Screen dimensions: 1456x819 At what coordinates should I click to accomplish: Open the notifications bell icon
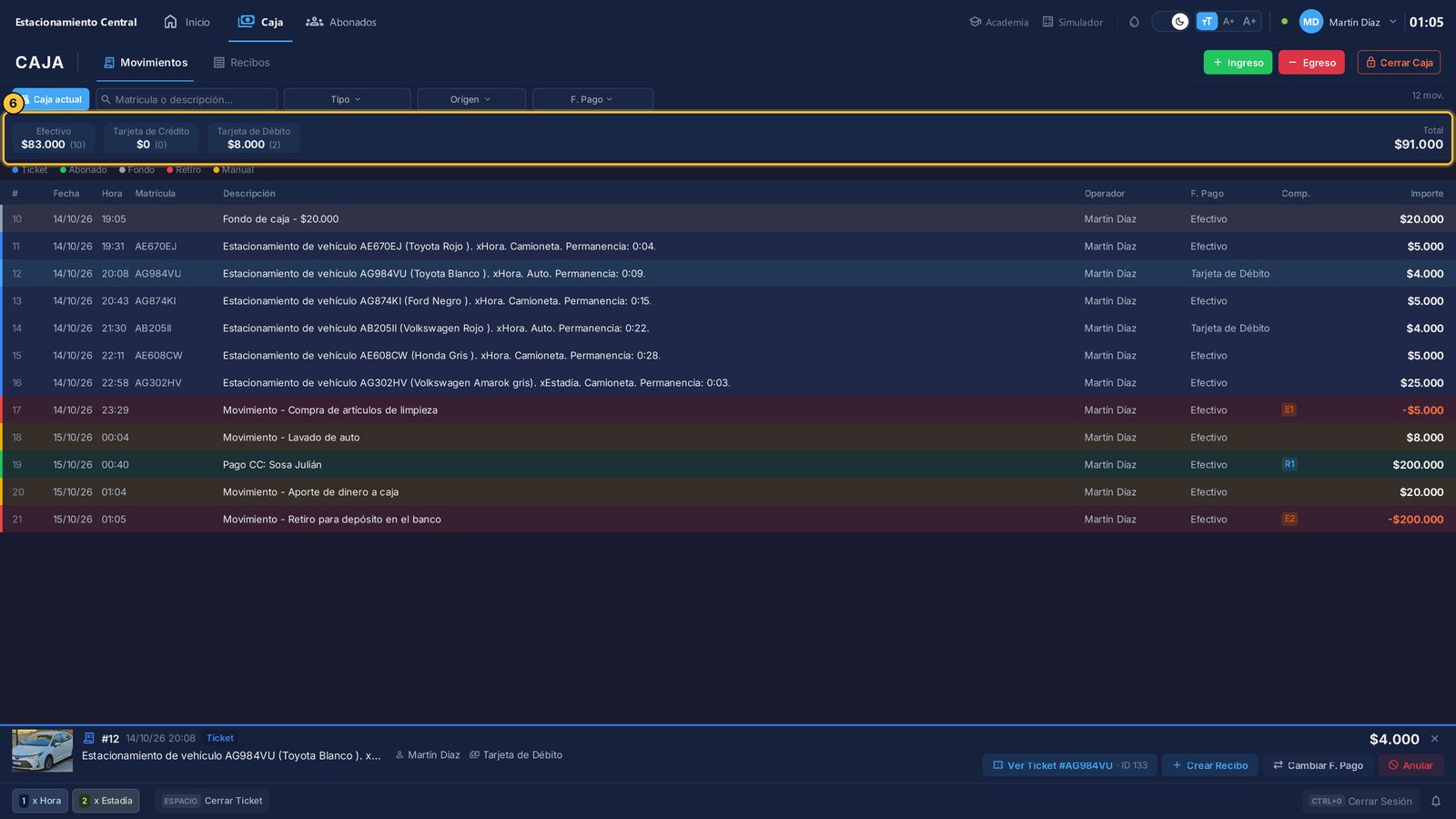[x=1436, y=802]
